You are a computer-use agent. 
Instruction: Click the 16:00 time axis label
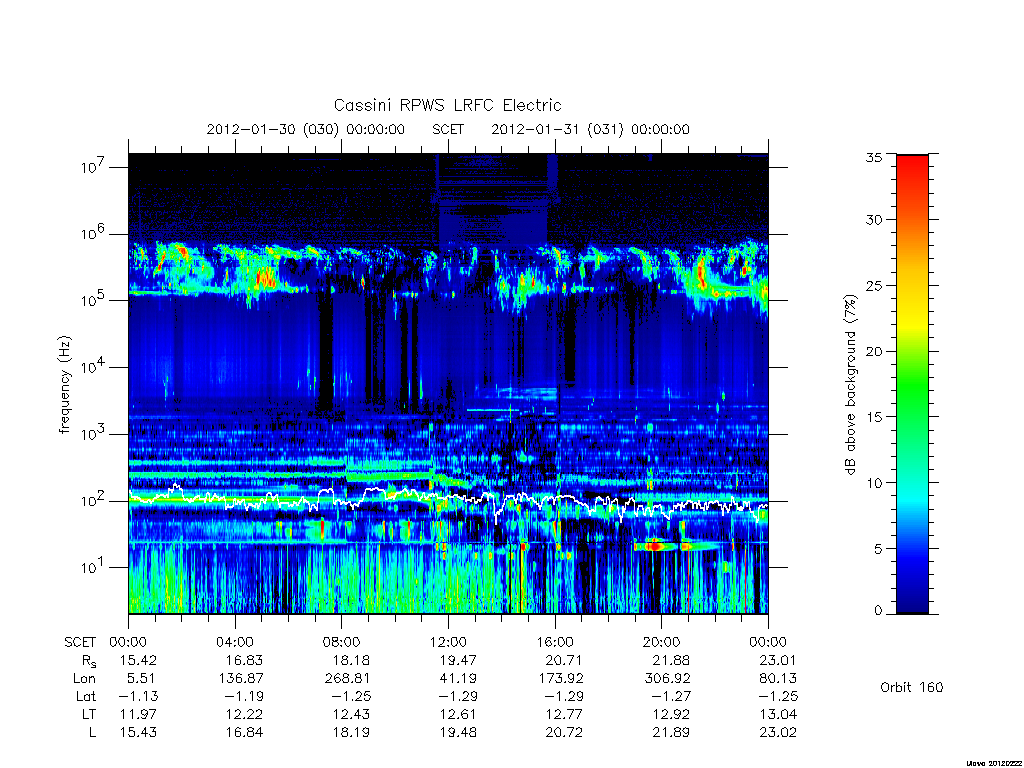[555, 642]
